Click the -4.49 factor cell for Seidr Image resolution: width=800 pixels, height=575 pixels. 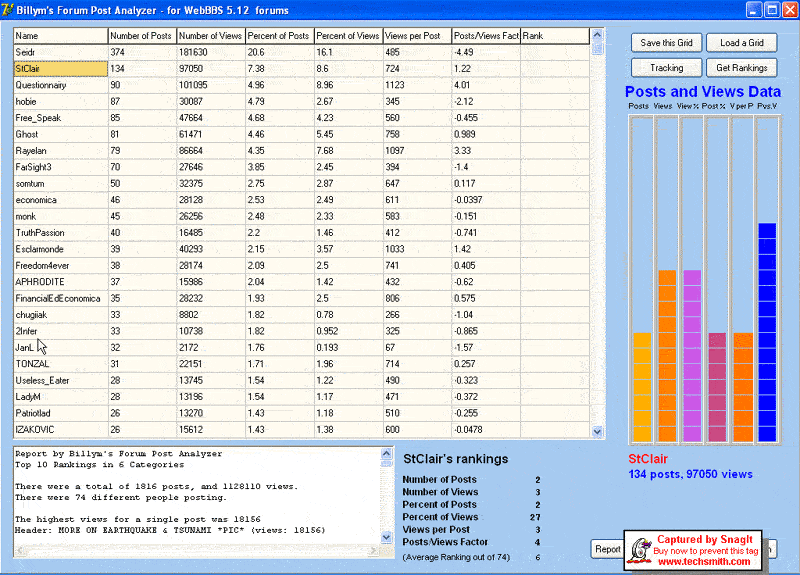coord(486,53)
